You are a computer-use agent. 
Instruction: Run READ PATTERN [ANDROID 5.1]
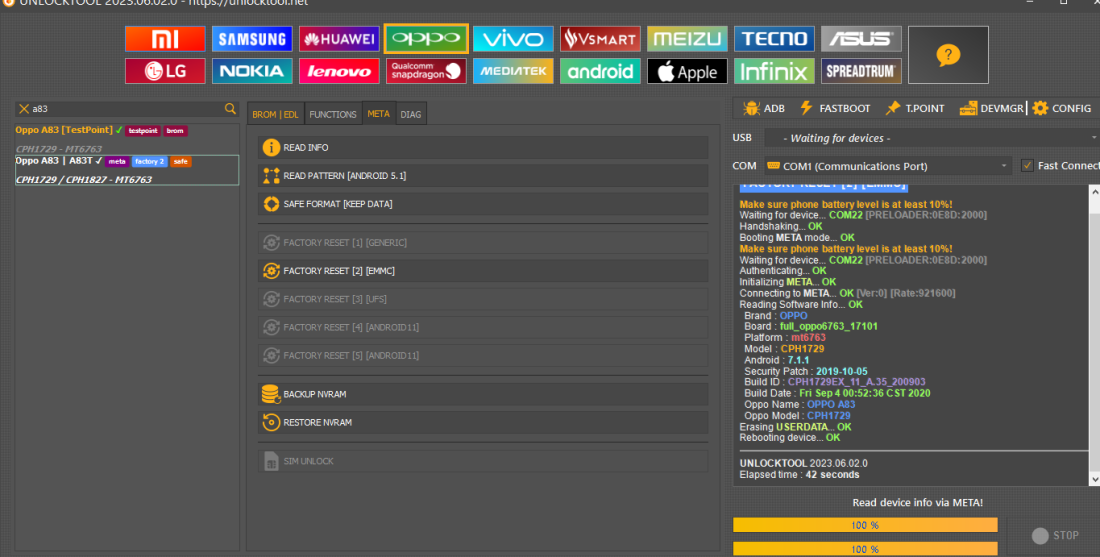pos(483,175)
